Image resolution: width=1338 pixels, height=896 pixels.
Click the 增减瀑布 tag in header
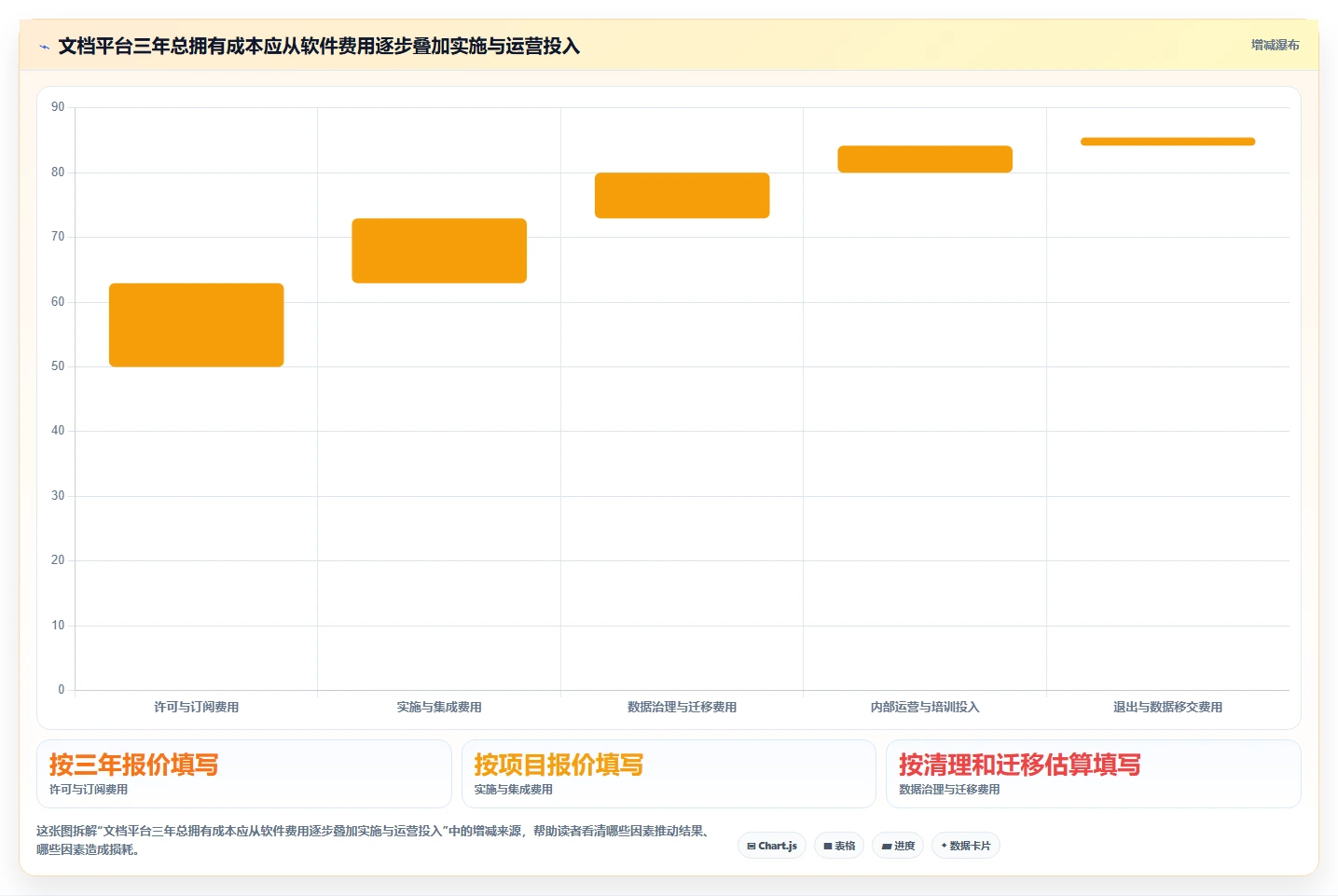(1275, 45)
